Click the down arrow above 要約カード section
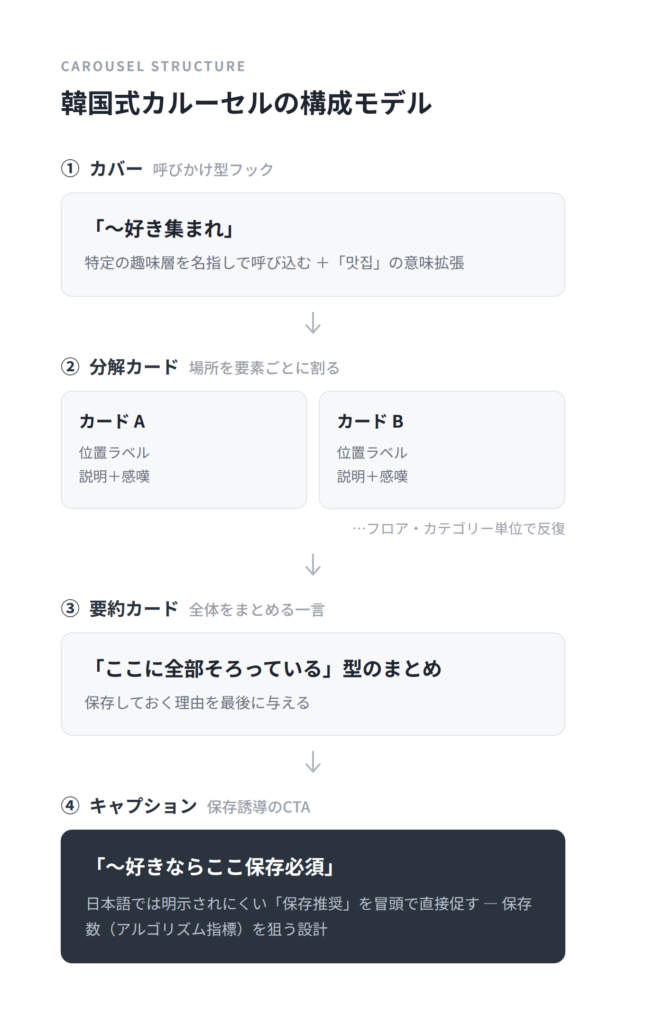The height and width of the screenshot is (1024, 664). pyautogui.click(x=313, y=565)
